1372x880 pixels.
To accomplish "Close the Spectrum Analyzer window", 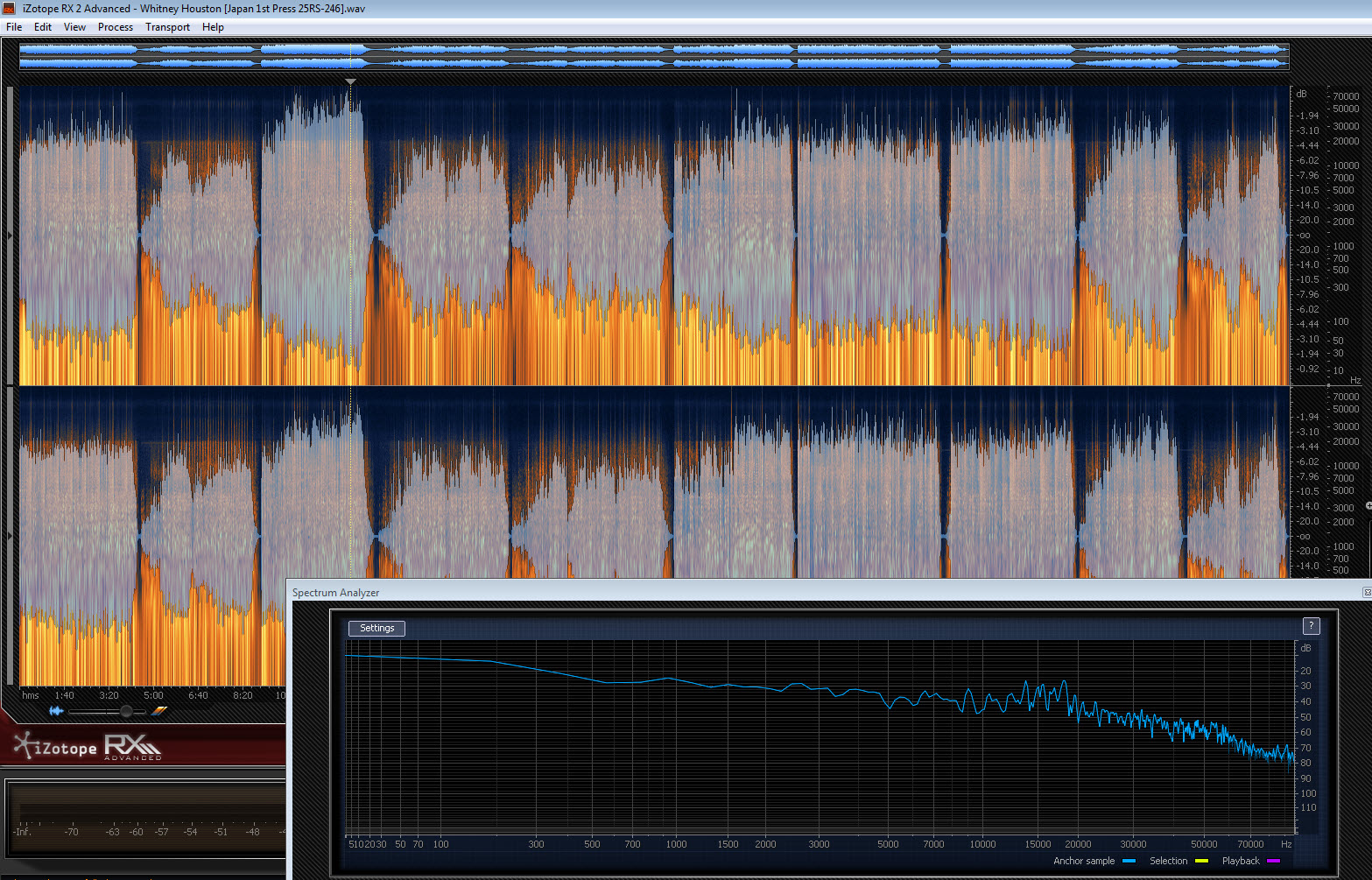I will pos(1367,593).
